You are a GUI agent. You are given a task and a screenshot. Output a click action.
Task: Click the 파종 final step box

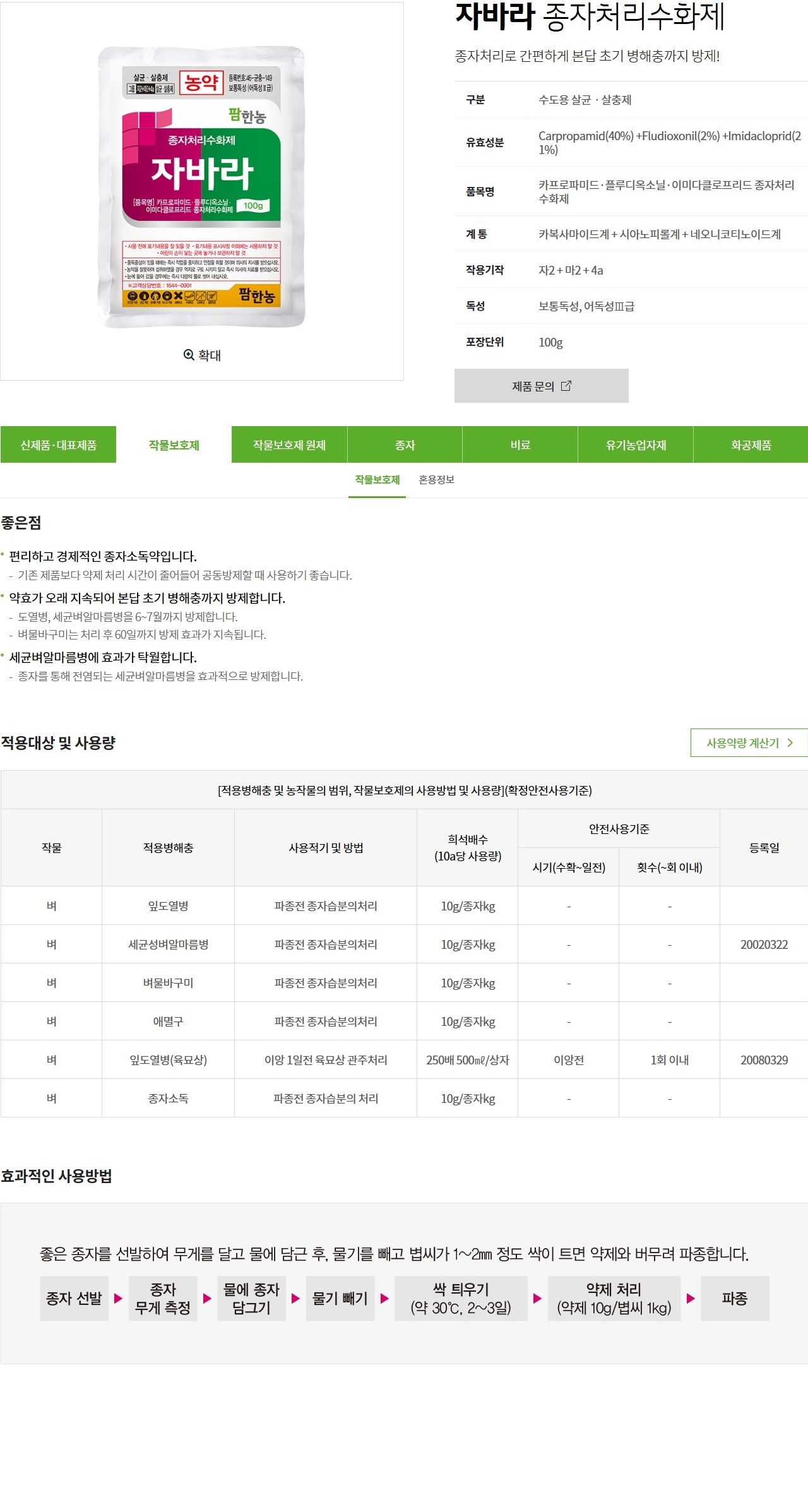pos(735,1299)
